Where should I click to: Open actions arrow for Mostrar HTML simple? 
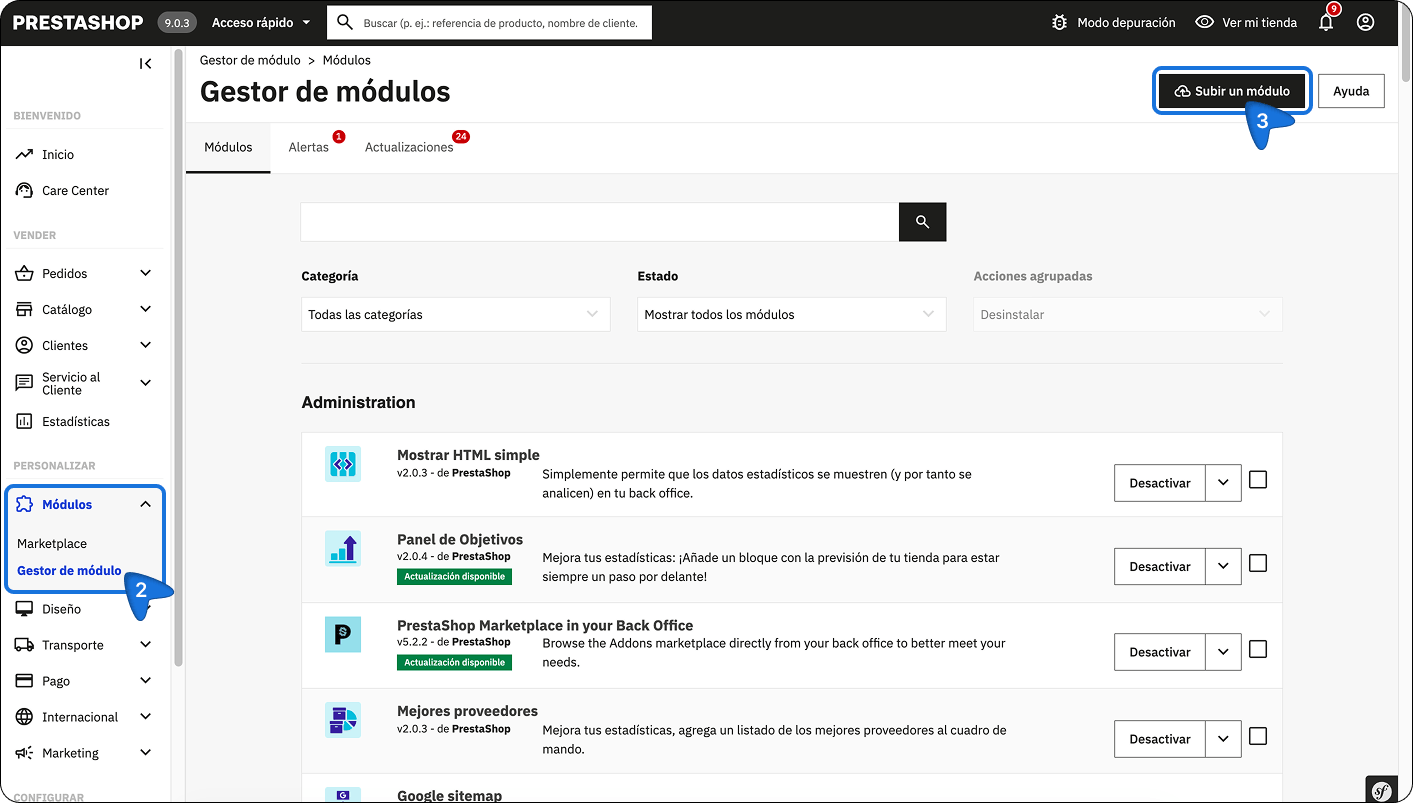coord(1223,483)
